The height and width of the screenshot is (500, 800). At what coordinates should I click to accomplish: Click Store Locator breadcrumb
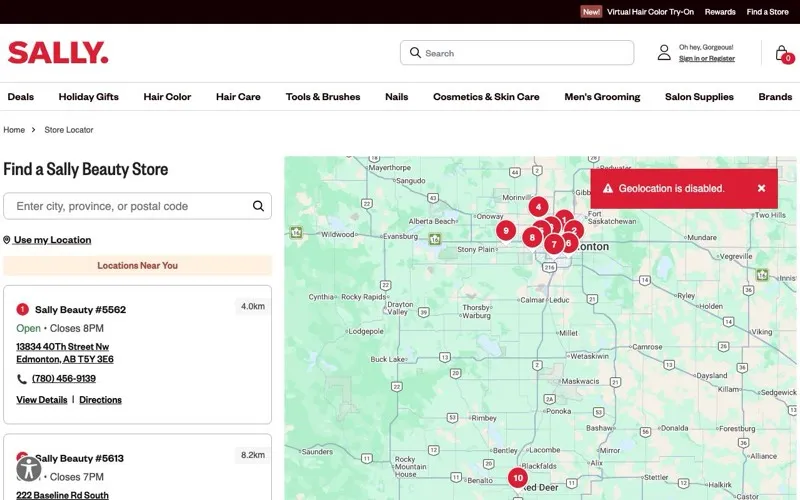[69, 130]
